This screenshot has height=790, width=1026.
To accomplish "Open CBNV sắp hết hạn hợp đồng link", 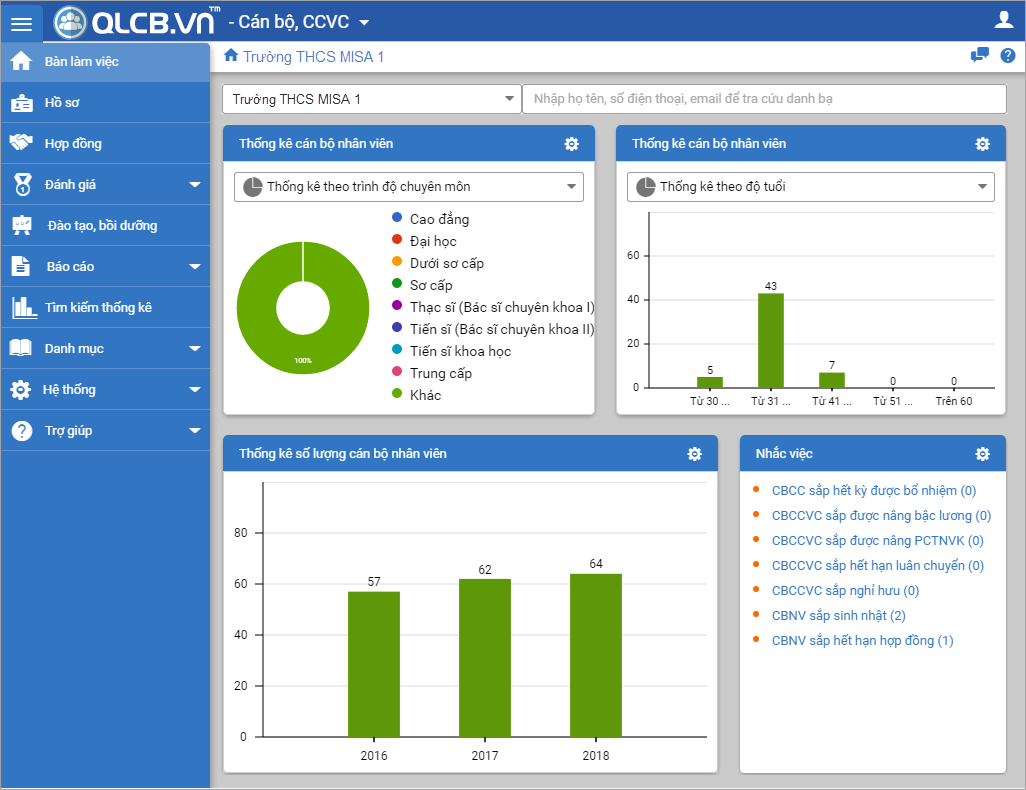I will 862,640.
